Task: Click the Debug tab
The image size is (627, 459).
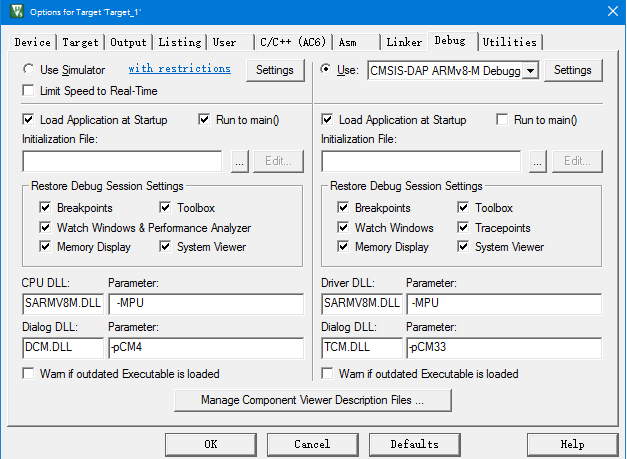Action: [x=453, y=41]
